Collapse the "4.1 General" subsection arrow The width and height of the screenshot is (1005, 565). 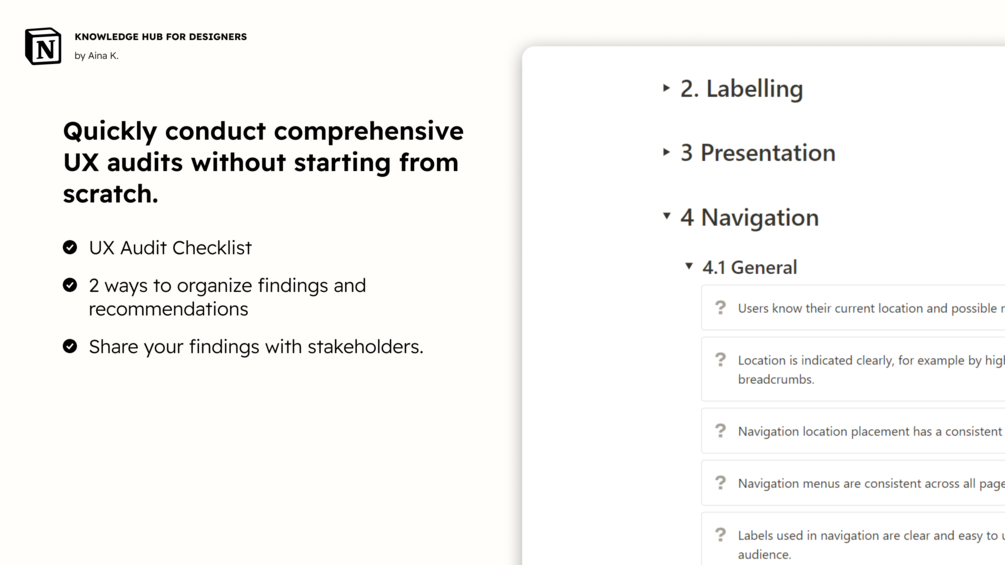coord(689,267)
